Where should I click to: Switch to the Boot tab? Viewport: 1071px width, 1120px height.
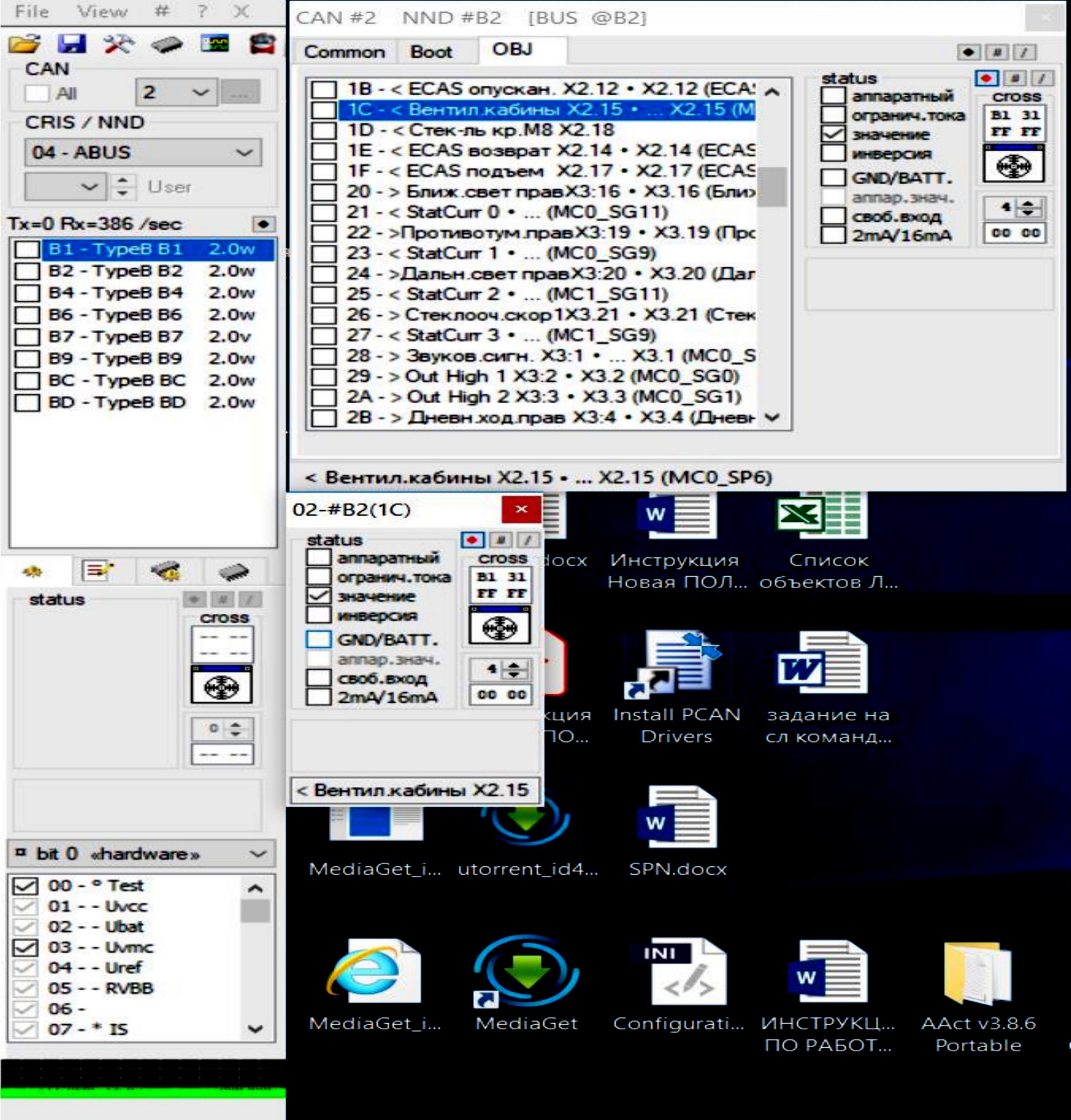click(432, 52)
